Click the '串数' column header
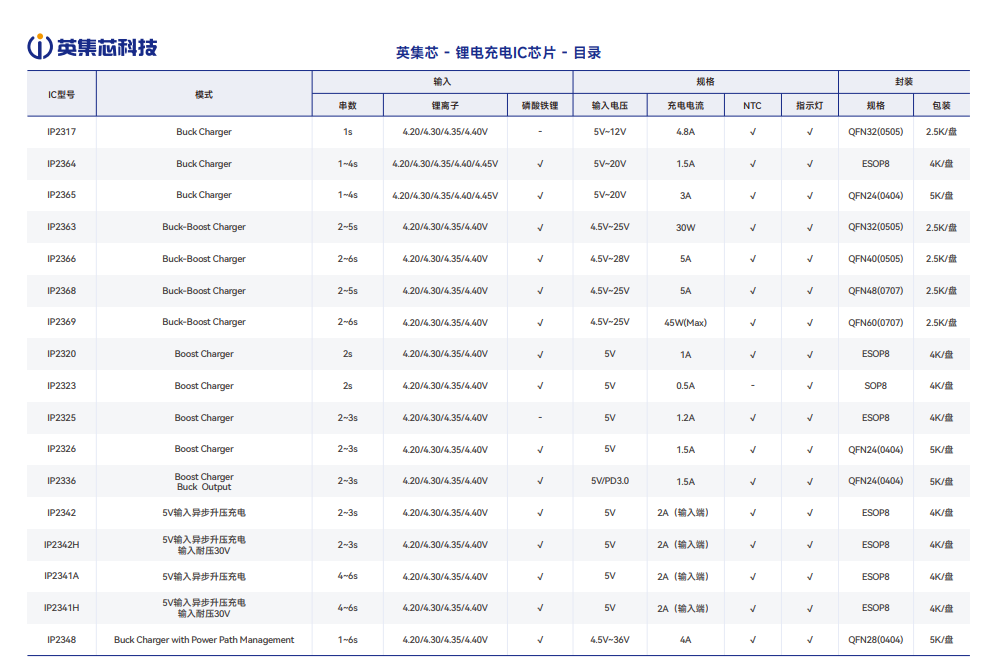 point(348,106)
